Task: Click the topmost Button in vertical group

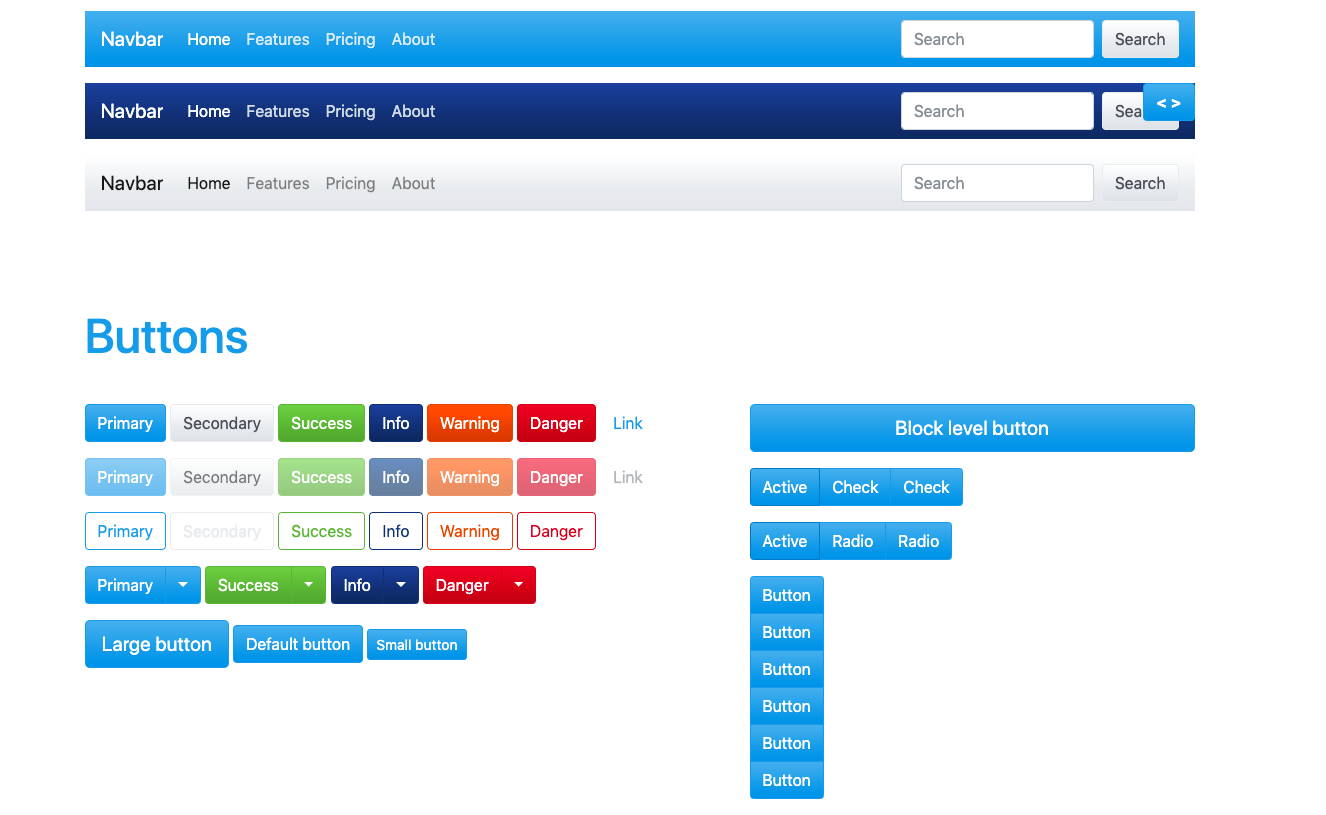Action: [787, 595]
